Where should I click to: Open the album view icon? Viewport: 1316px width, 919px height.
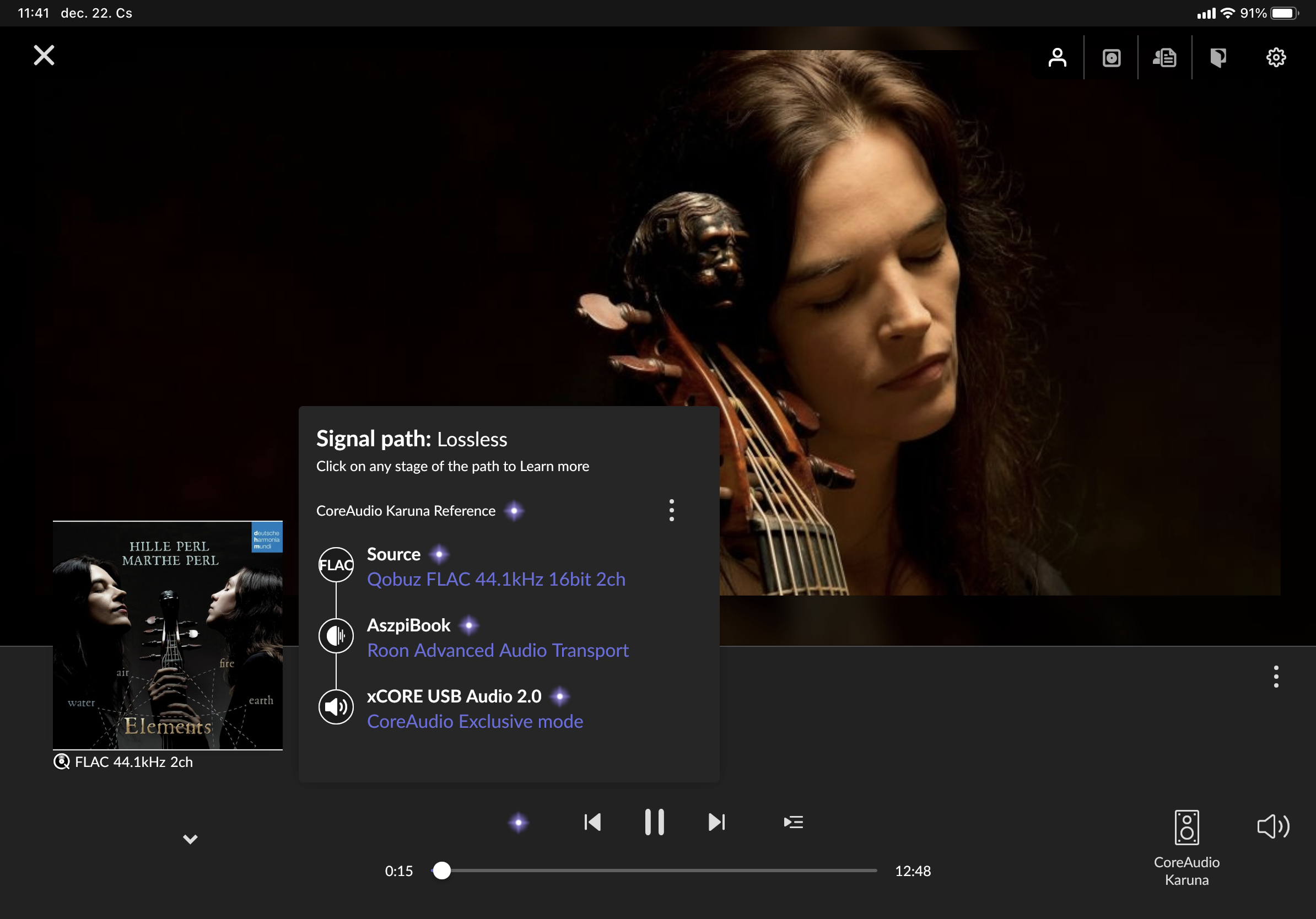click(x=1111, y=57)
